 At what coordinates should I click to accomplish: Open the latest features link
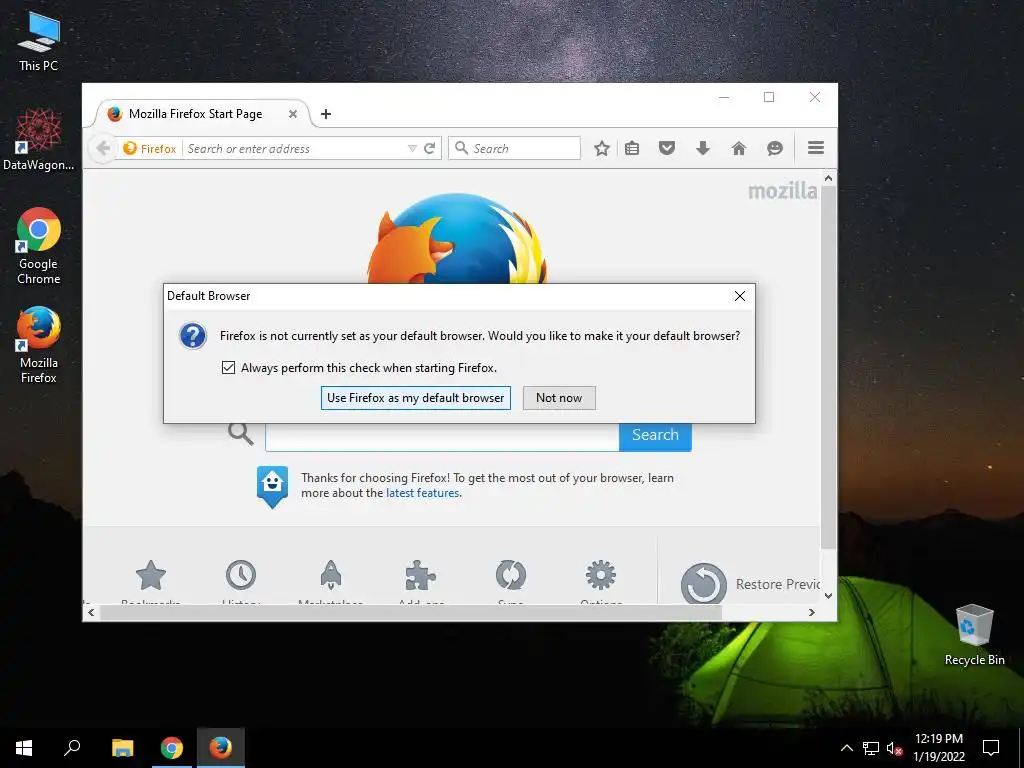423,493
